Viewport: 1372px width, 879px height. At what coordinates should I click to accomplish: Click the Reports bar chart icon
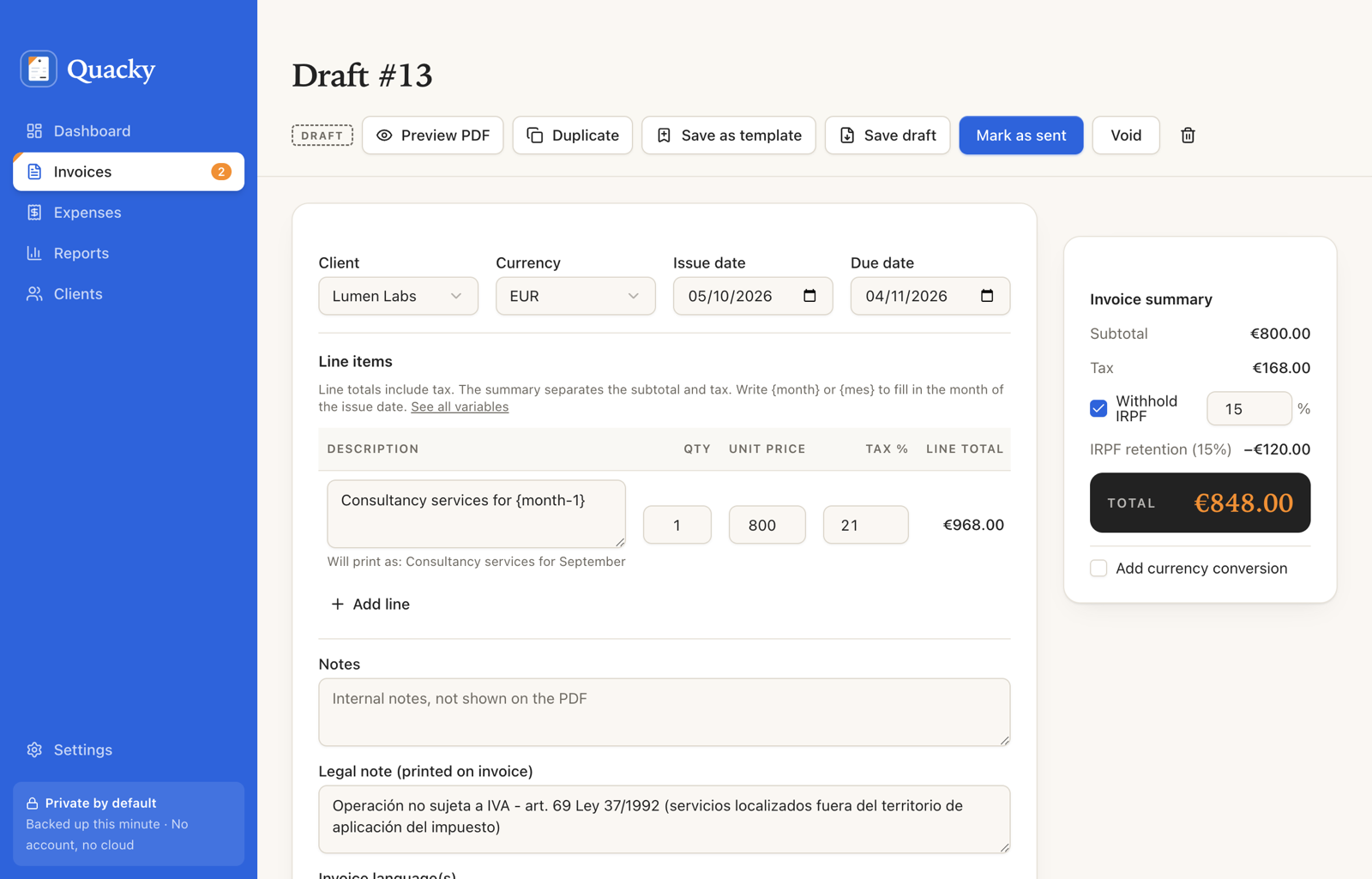pyautogui.click(x=34, y=253)
